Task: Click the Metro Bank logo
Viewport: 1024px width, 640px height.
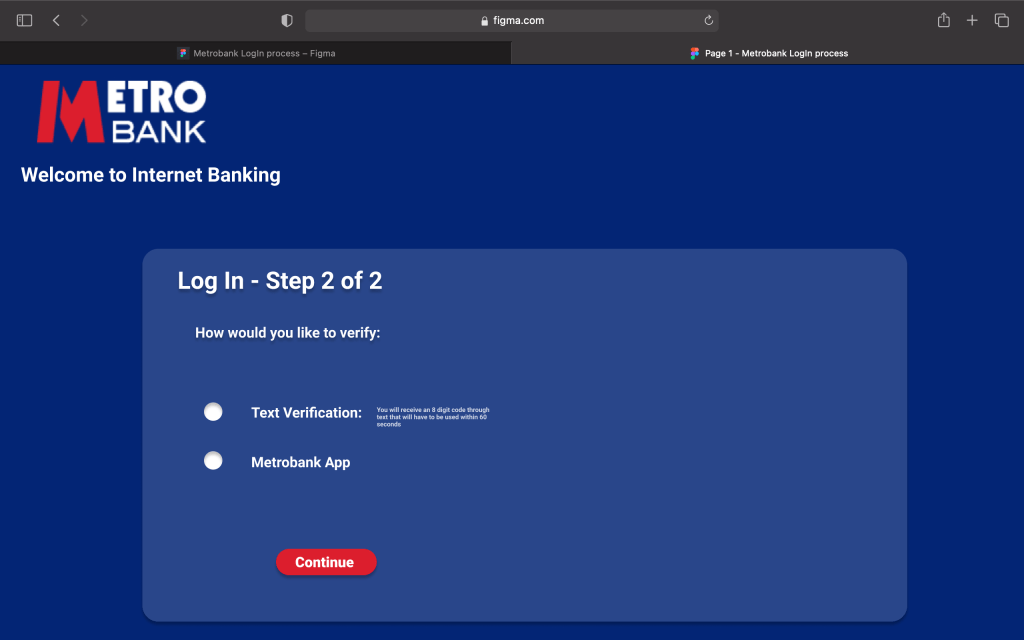Action: [x=121, y=112]
